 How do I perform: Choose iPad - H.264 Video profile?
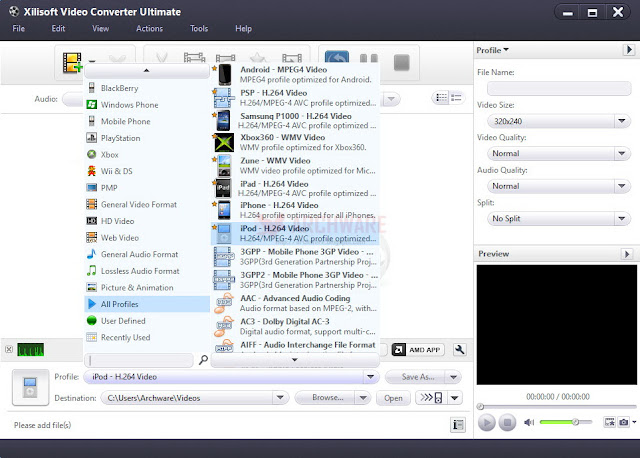point(295,188)
